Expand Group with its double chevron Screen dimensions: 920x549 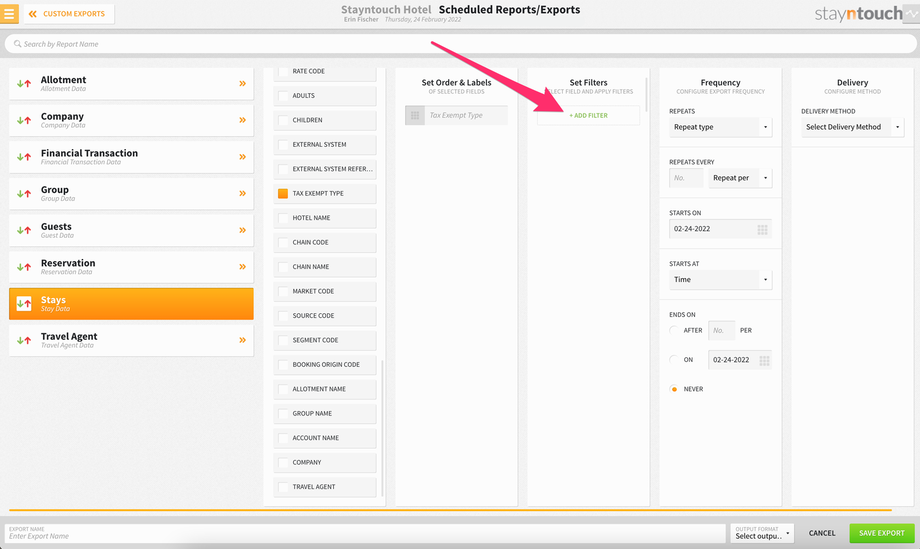click(242, 194)
